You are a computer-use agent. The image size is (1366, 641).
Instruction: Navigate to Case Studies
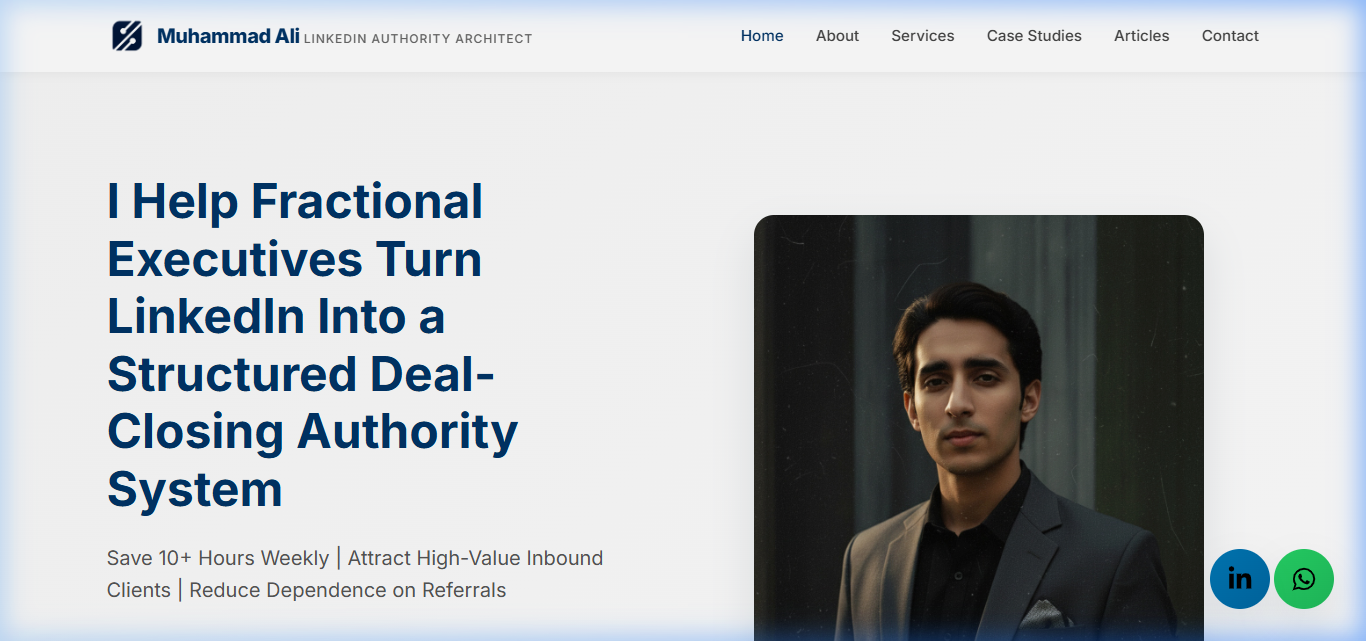coord(1034,36)
